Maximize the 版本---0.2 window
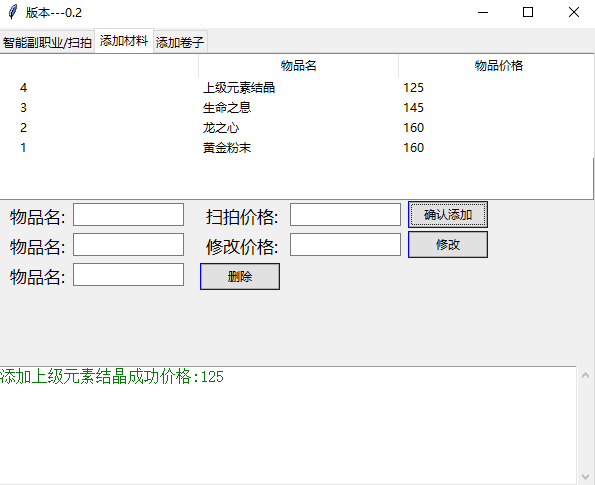The width and height of the screenshot is (595, 485). [528, 13]
